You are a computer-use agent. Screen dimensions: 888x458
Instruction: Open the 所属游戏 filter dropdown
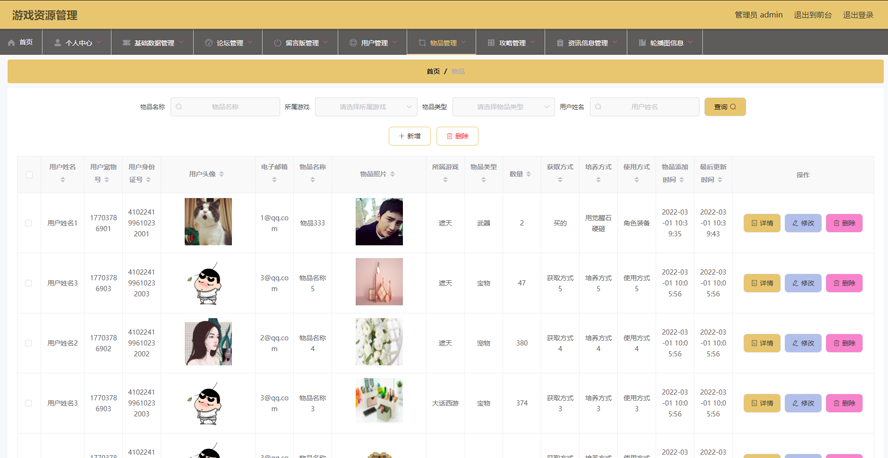click(x=366, y=106)
